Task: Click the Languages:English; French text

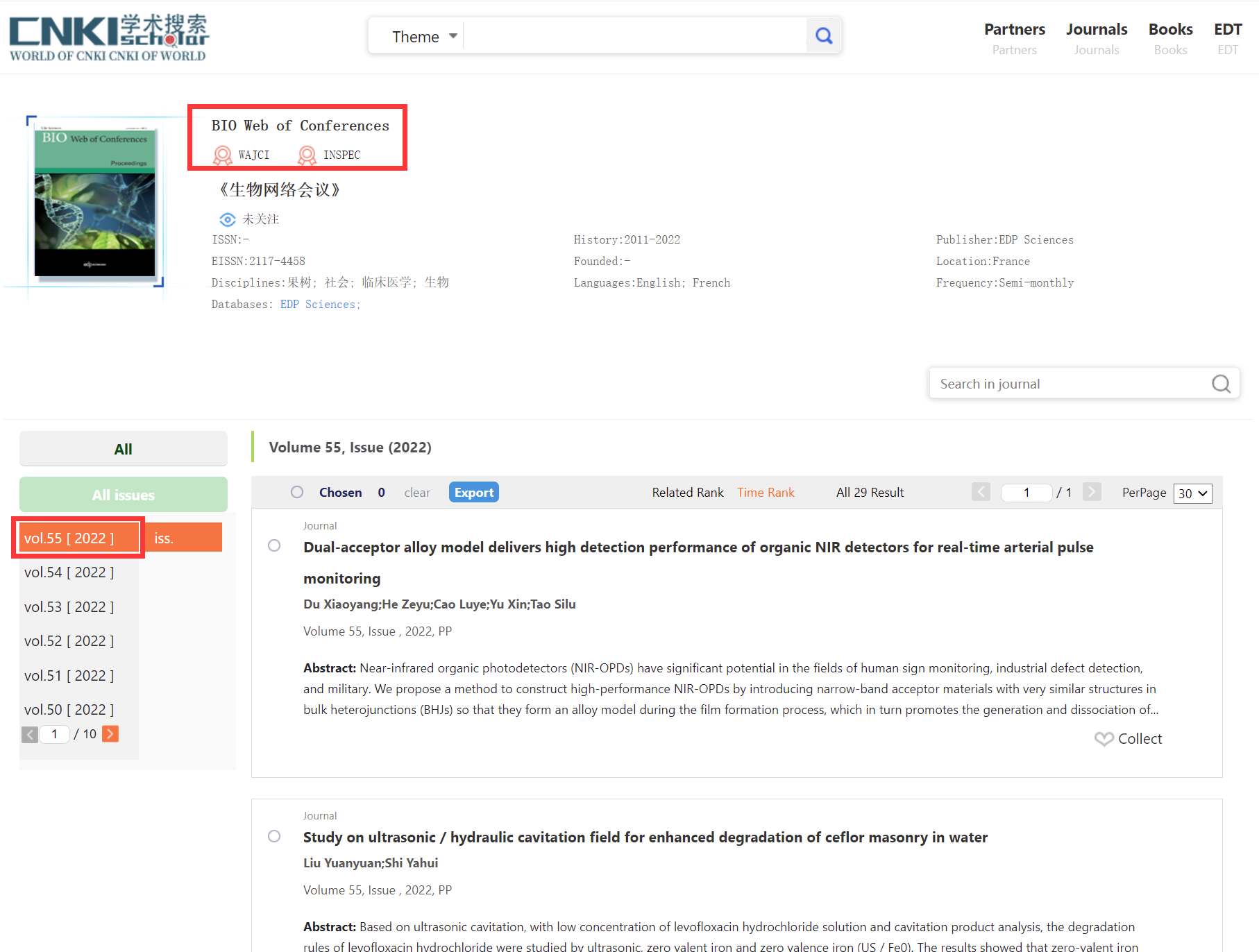Action: click(x=652, y=283)
